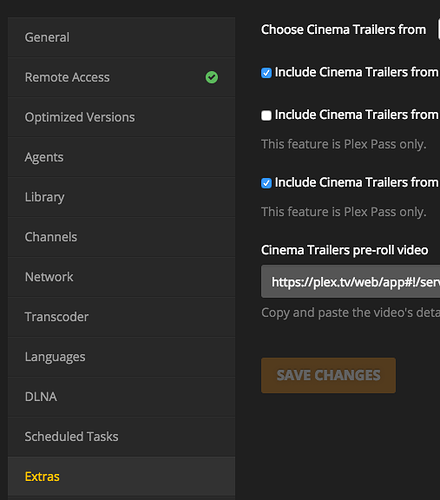Go to Languages settings
440x500 pixels.
pos(121,357)
